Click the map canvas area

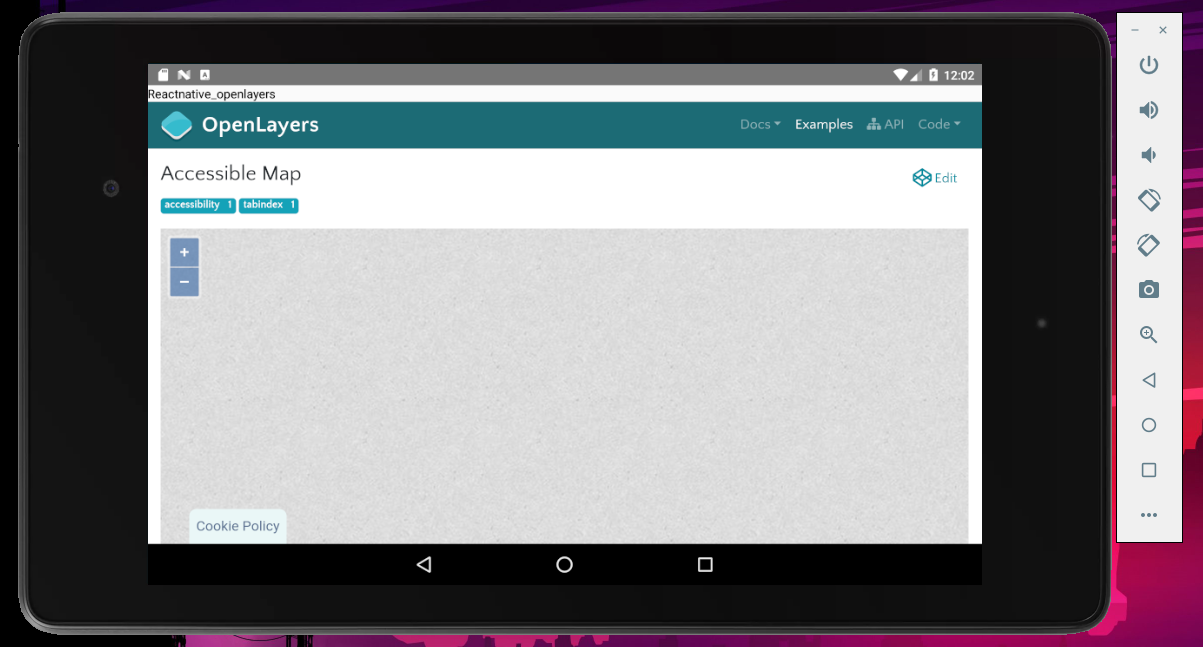coord(564,386)
